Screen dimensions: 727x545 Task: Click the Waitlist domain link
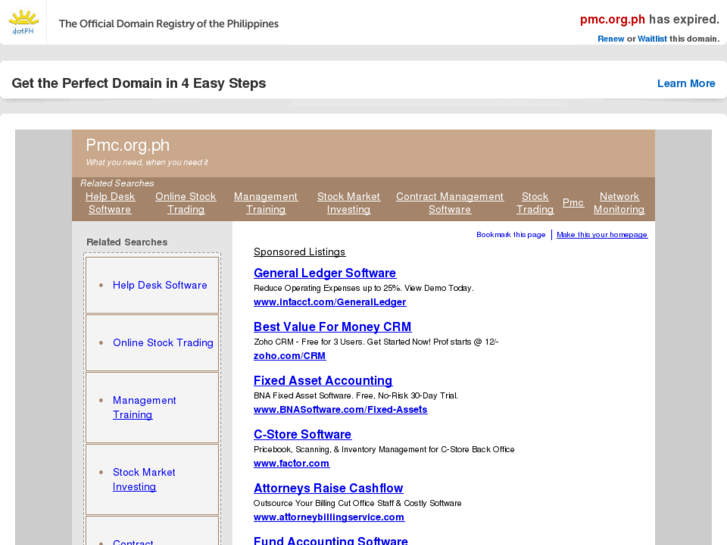[652, 39]
